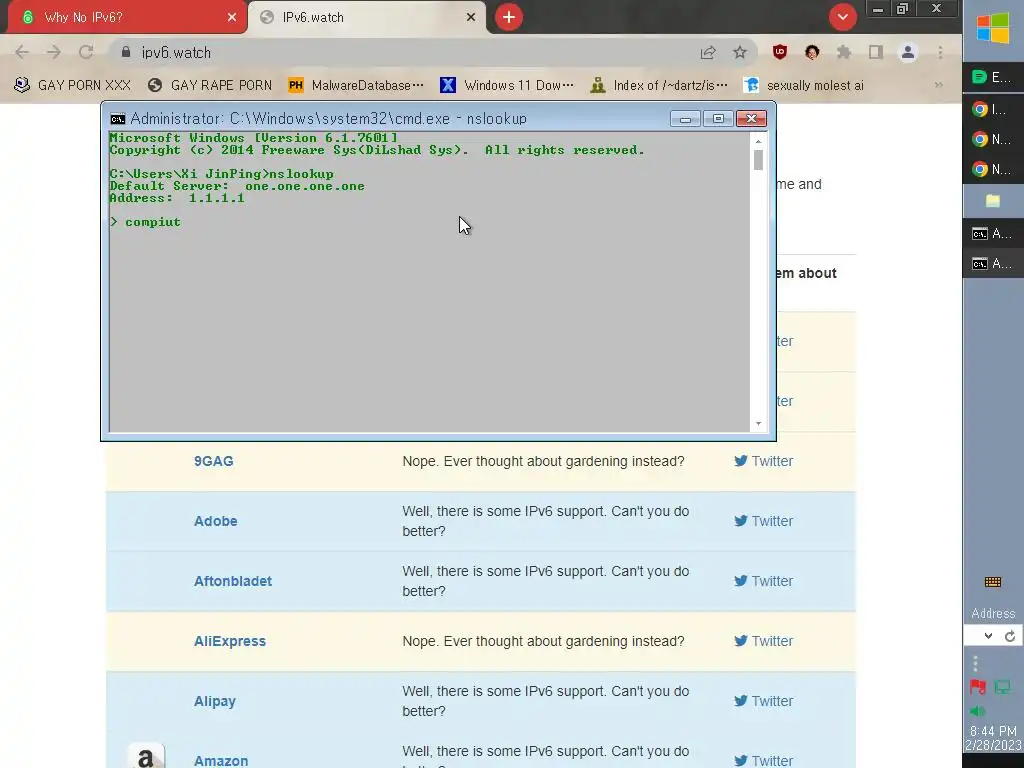Click the Twitter link in the Aftonbladet row
Screen dimensions: 1024x768
pos(763,581)
